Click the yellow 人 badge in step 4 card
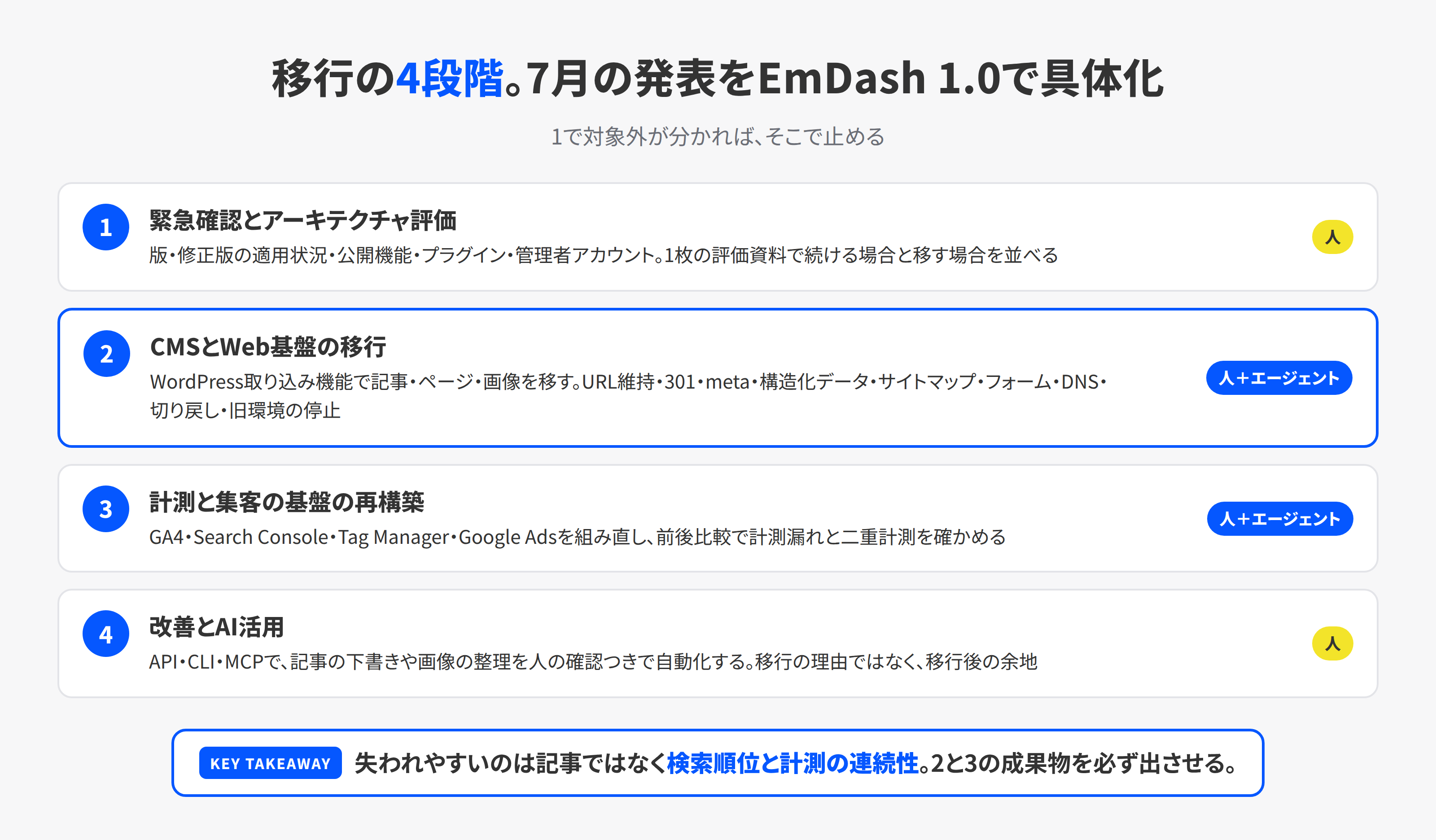 pyautogui.click(x=1332, y=643)
